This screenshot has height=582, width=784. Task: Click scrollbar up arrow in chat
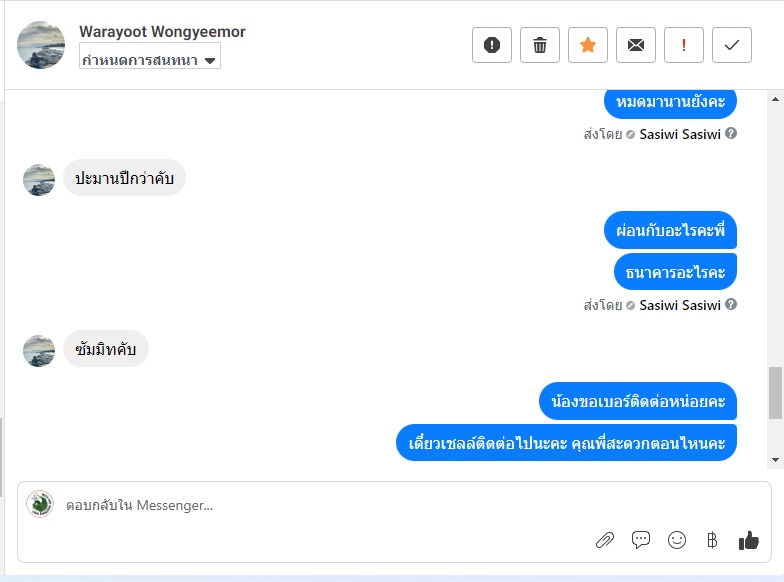pyautogui.click(x=775, y=99)
